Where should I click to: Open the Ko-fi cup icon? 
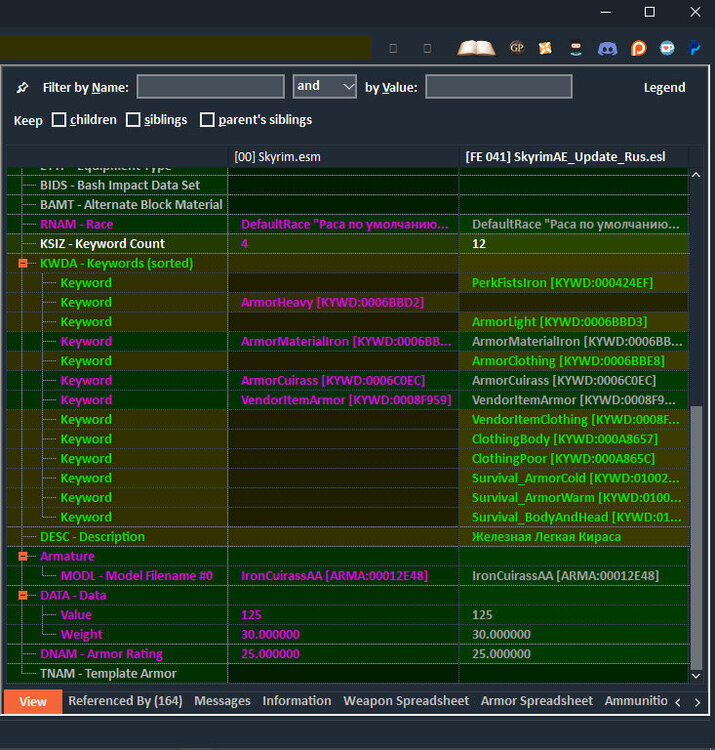[667, 48]
